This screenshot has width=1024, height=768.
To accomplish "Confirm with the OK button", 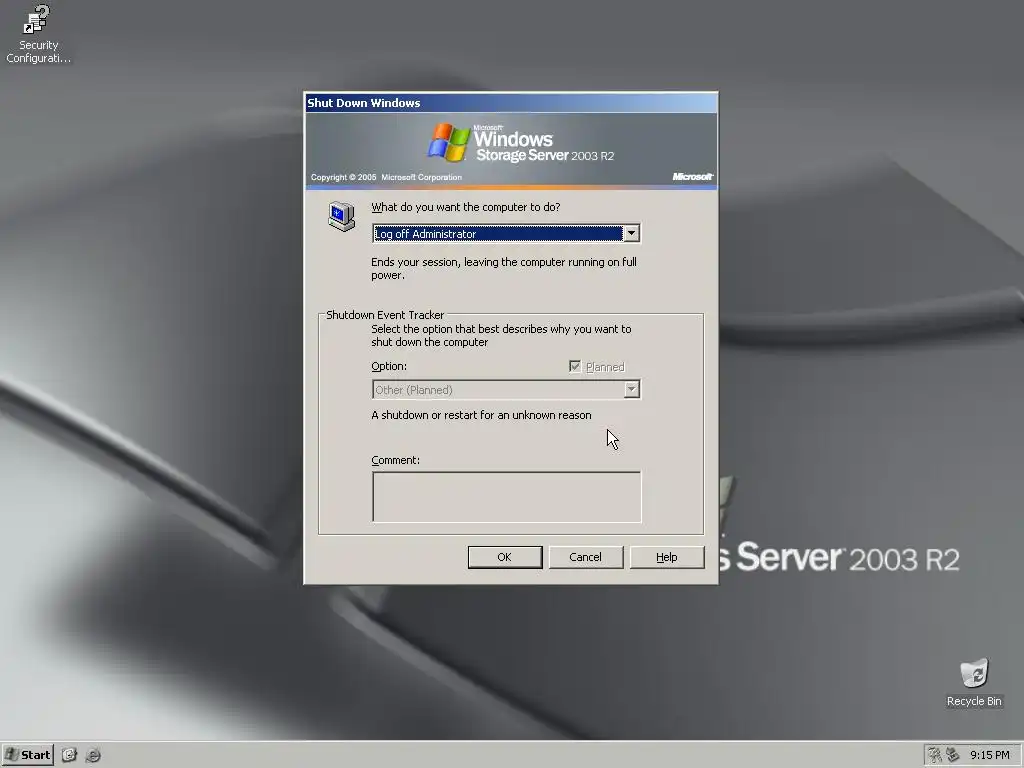I will [505, 557].
